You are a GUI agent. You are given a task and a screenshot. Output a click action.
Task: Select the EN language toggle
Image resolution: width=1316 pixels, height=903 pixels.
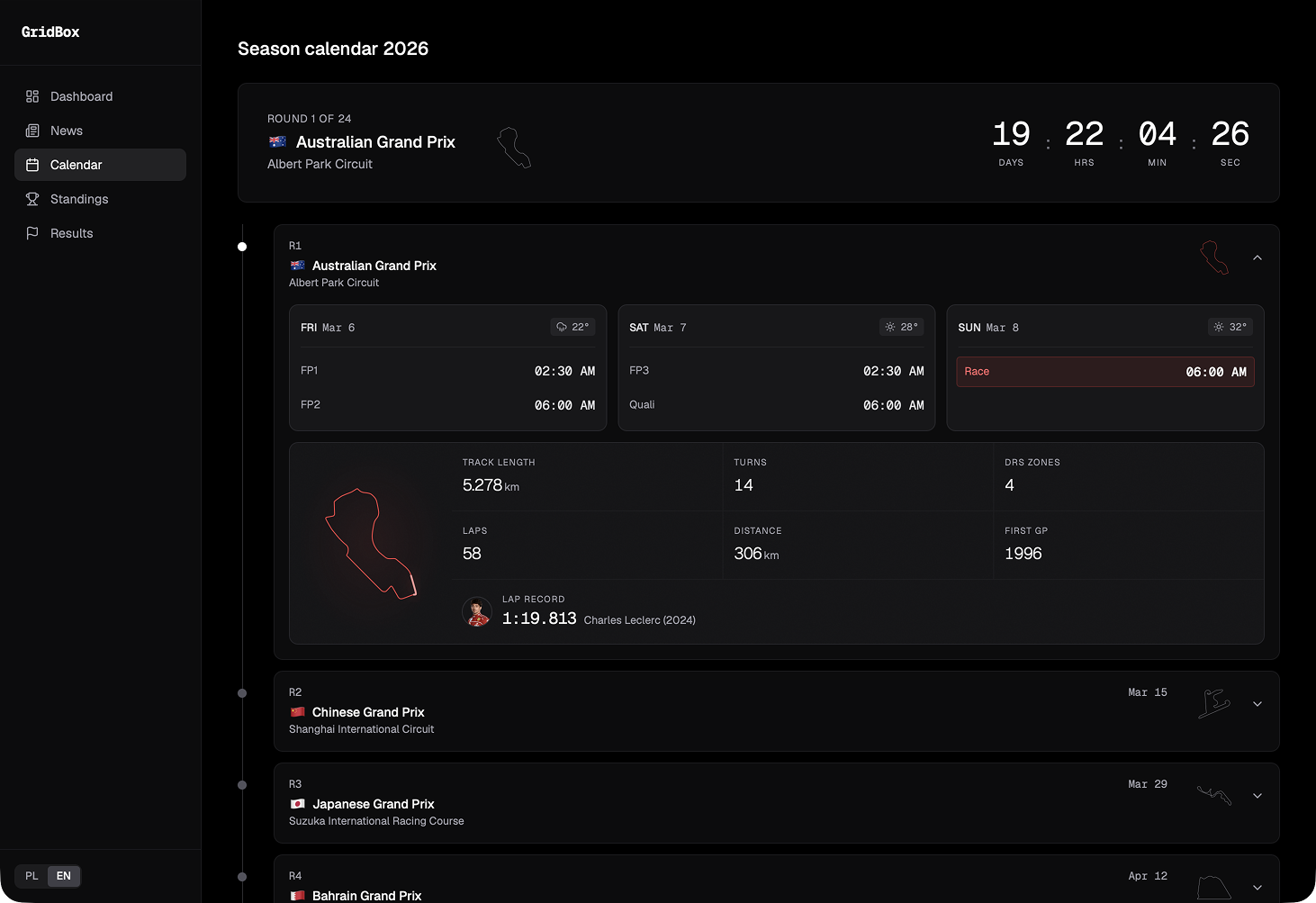coord(63,875)
